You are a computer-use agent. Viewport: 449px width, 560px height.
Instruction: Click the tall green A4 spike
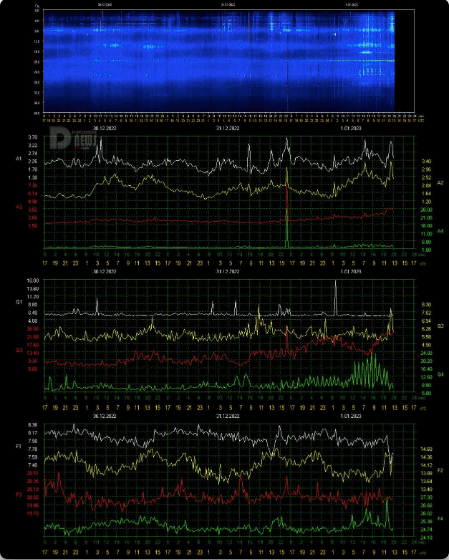[287, 229]
